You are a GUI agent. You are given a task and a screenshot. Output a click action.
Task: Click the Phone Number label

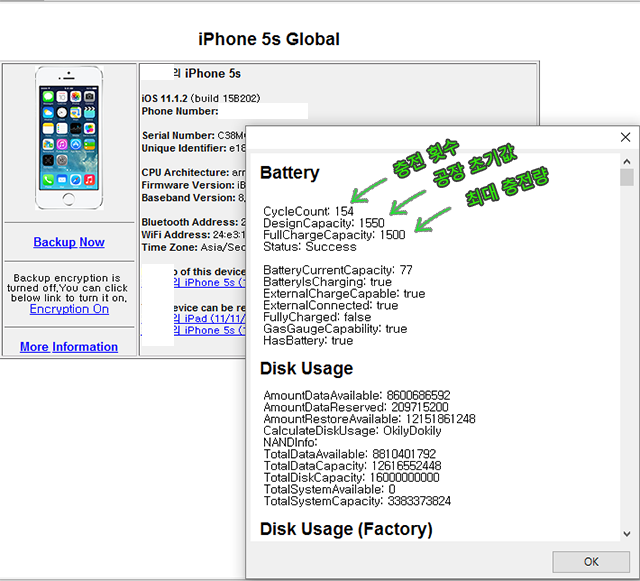pyautogui.click(x=180, y=111)
